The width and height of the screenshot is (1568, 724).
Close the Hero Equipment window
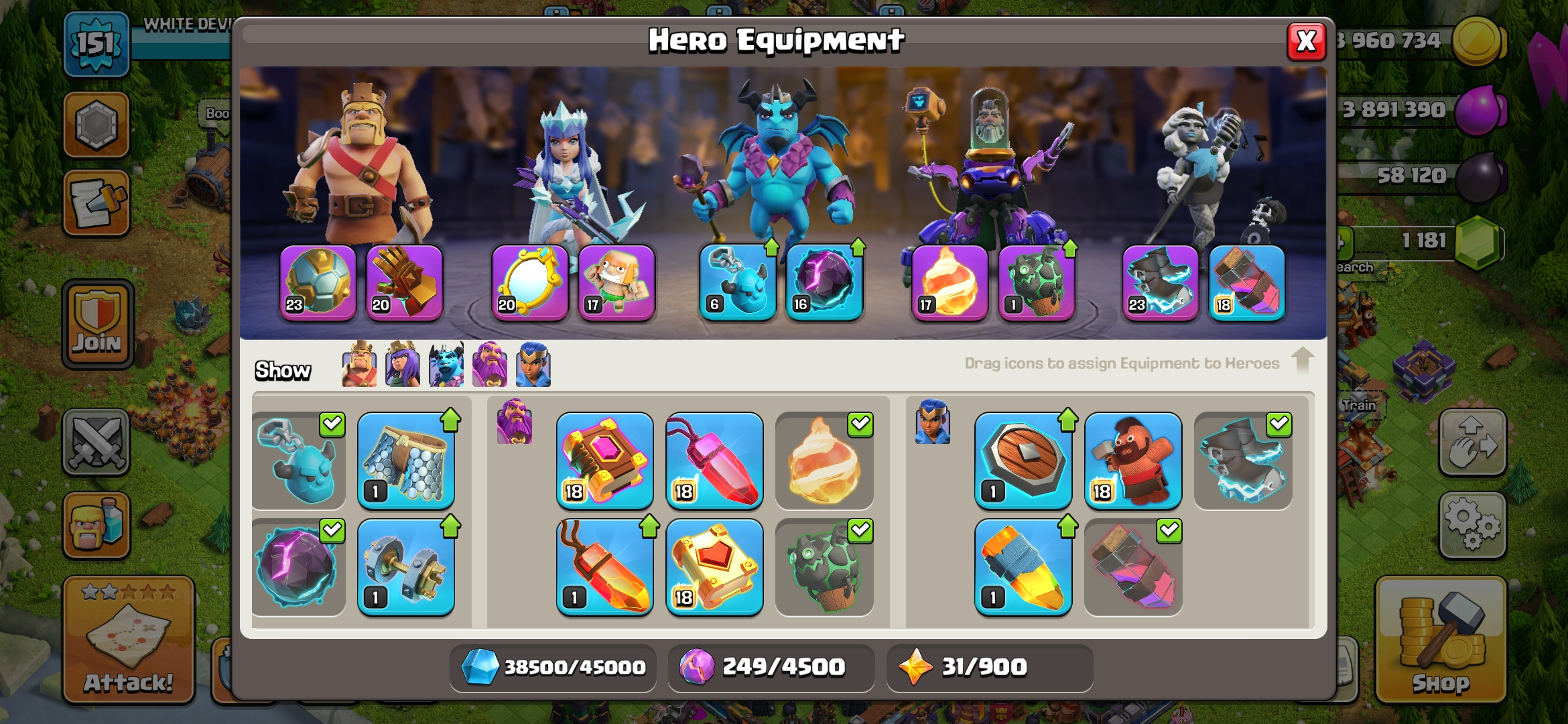tap(1306, 42)
